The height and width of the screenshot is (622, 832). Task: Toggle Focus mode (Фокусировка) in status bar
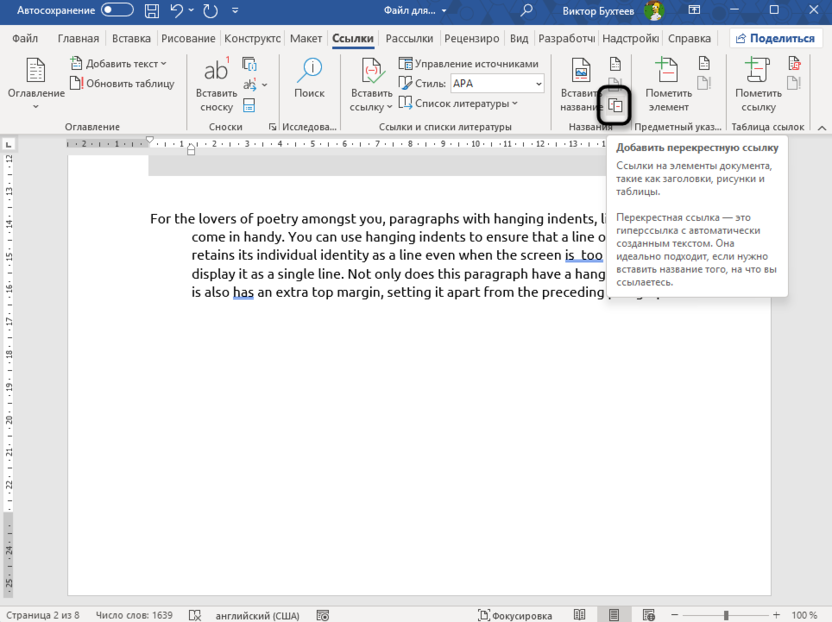[515, 615]
